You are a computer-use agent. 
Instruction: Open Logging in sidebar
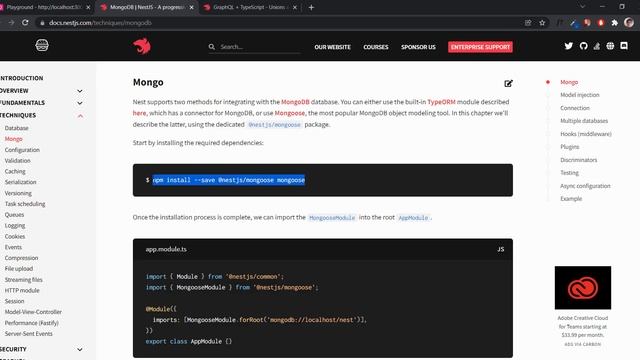[15, 225]
